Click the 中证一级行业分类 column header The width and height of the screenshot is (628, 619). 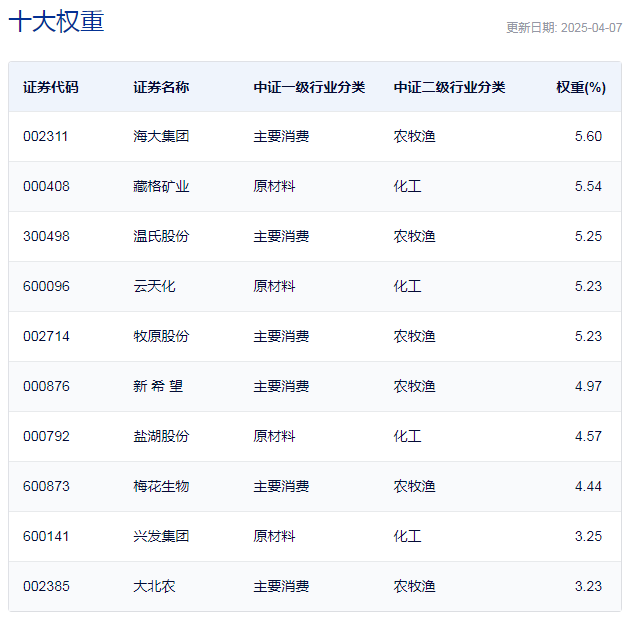click(309, 87)
